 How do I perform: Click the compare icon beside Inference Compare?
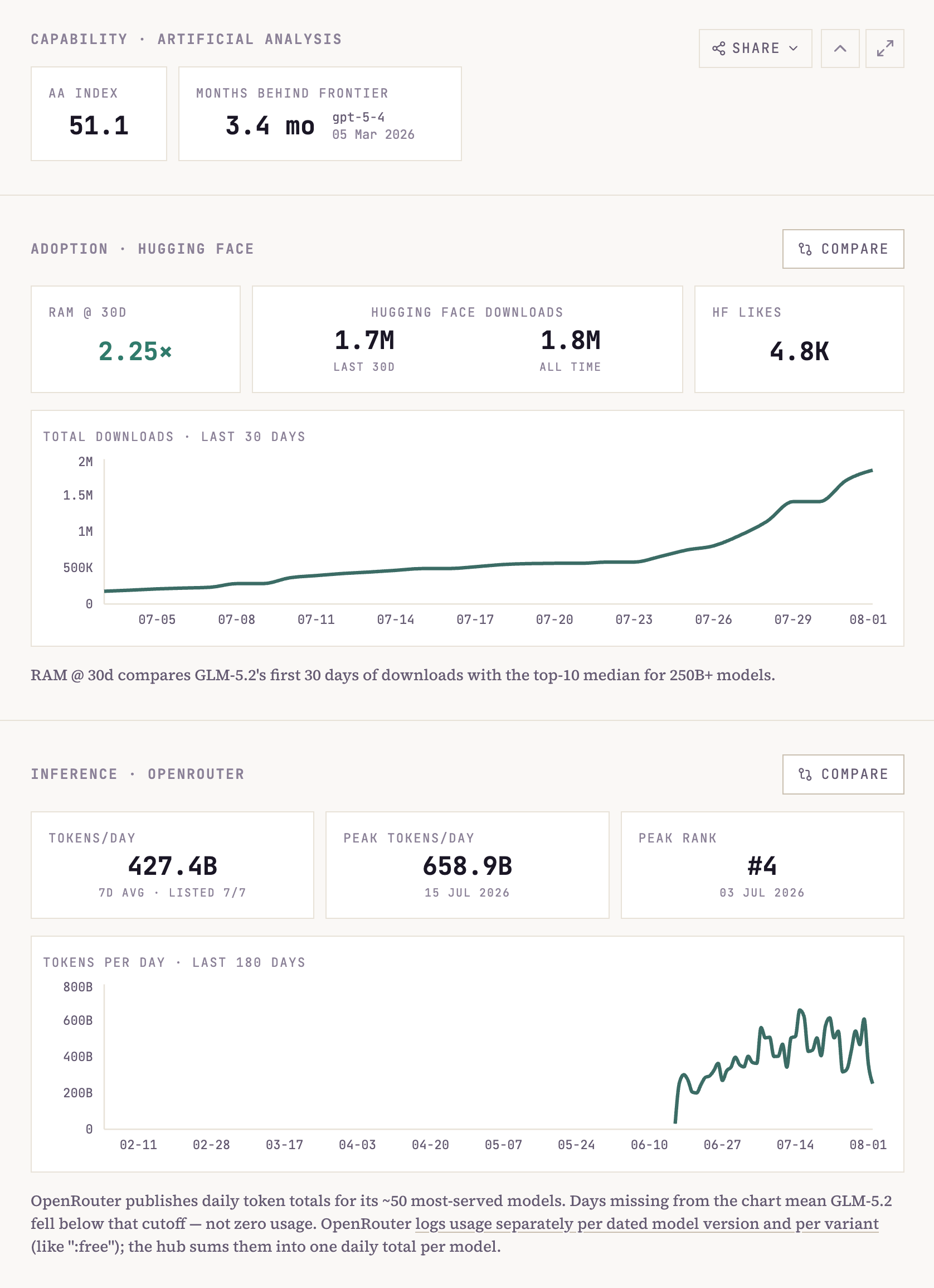(805, 774)
